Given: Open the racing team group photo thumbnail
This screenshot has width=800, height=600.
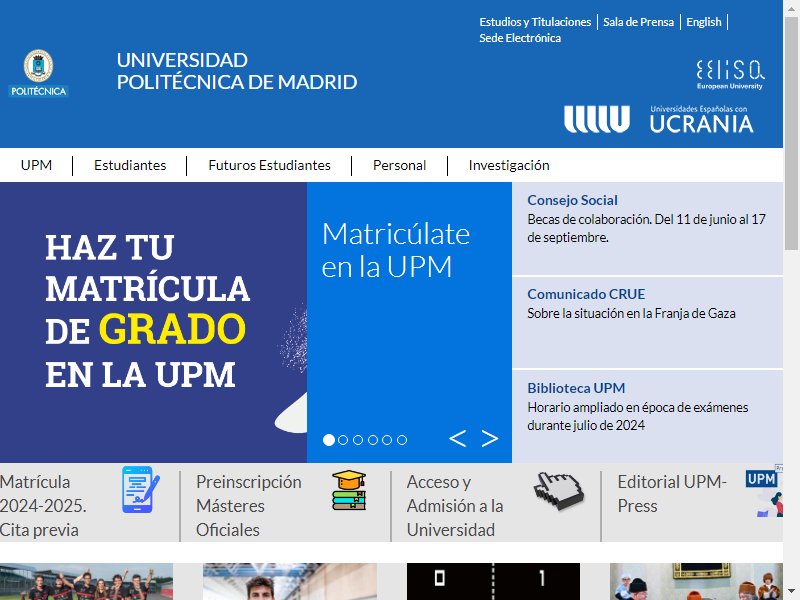Looking at the screenshot, I should [86, 582].
